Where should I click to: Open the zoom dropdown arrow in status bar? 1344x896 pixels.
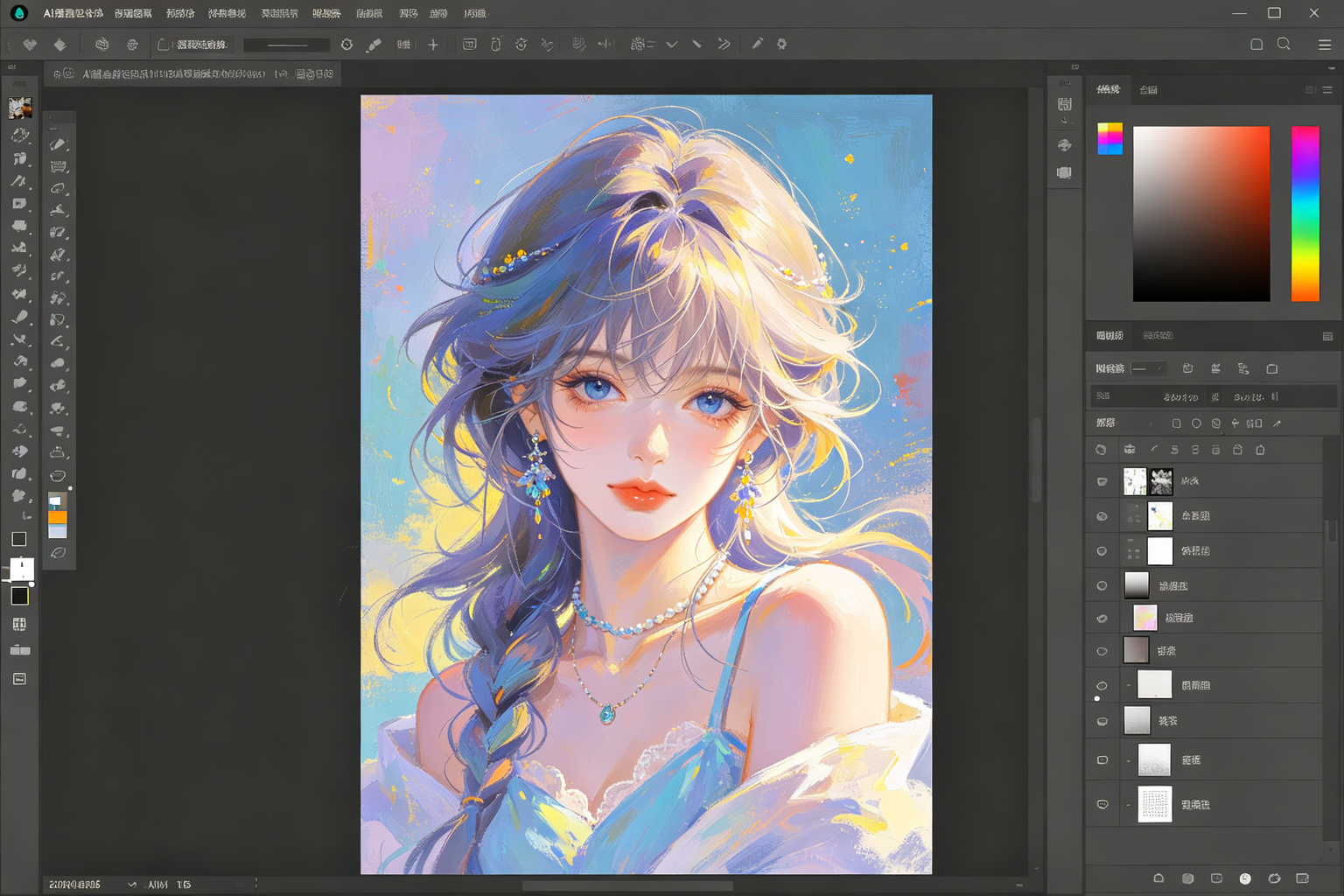(x=132, y=885)
